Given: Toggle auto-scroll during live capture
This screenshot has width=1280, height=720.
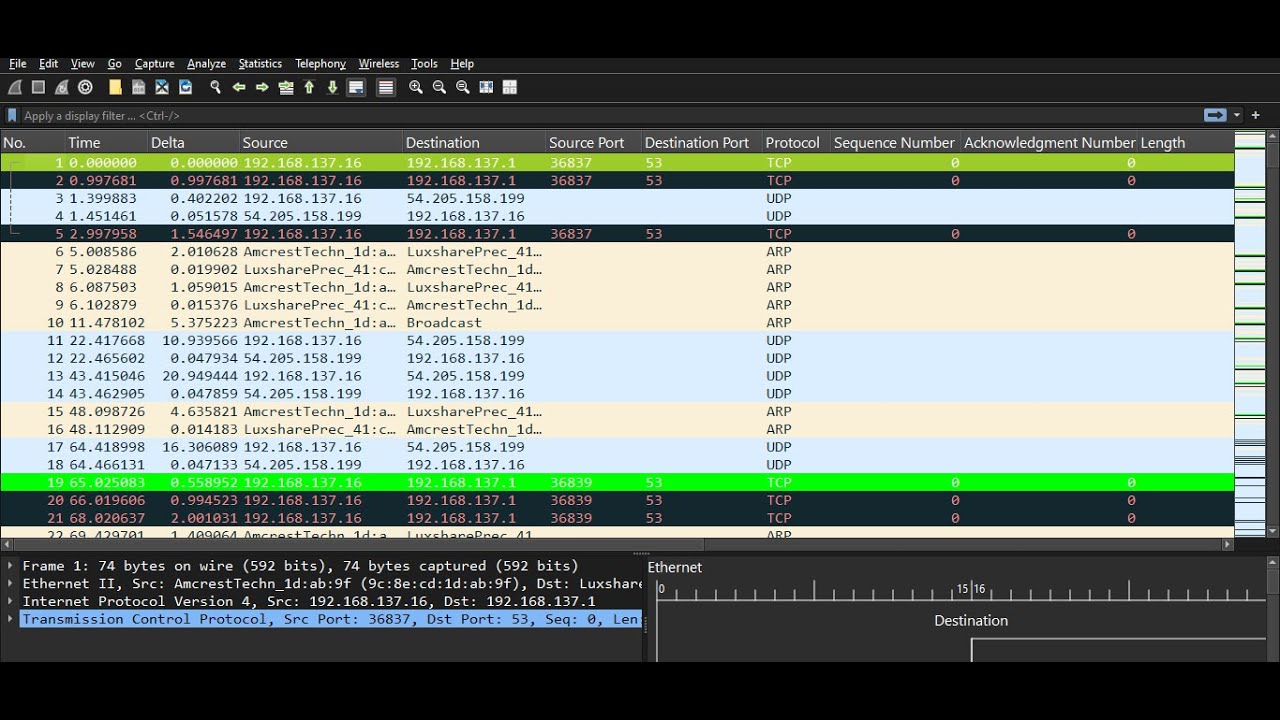Looking at the screenshot, I should point(356,88).
